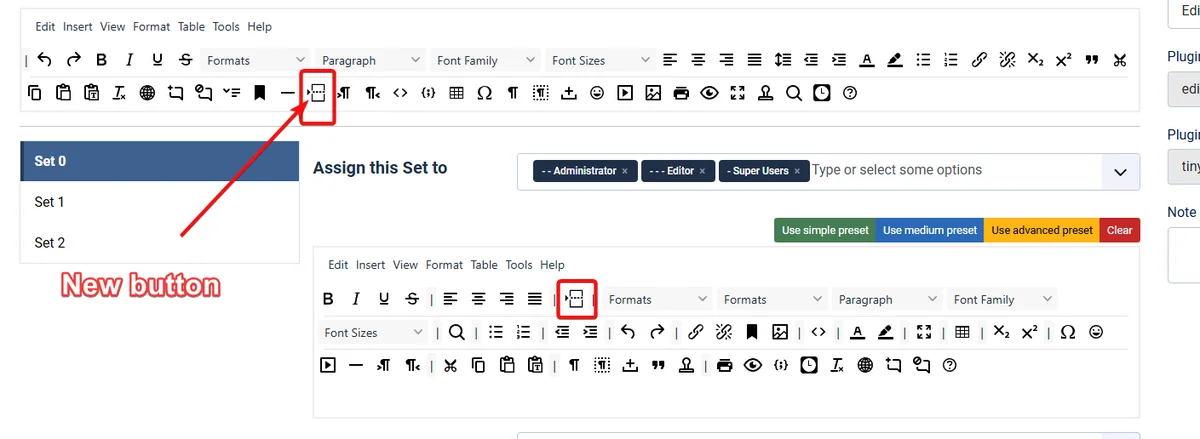Open Font Family dropdown in Set 0 toolbar
The width and height of the screenshot is (1200, 439).
pyautogui.click(x=1002, y=299)
